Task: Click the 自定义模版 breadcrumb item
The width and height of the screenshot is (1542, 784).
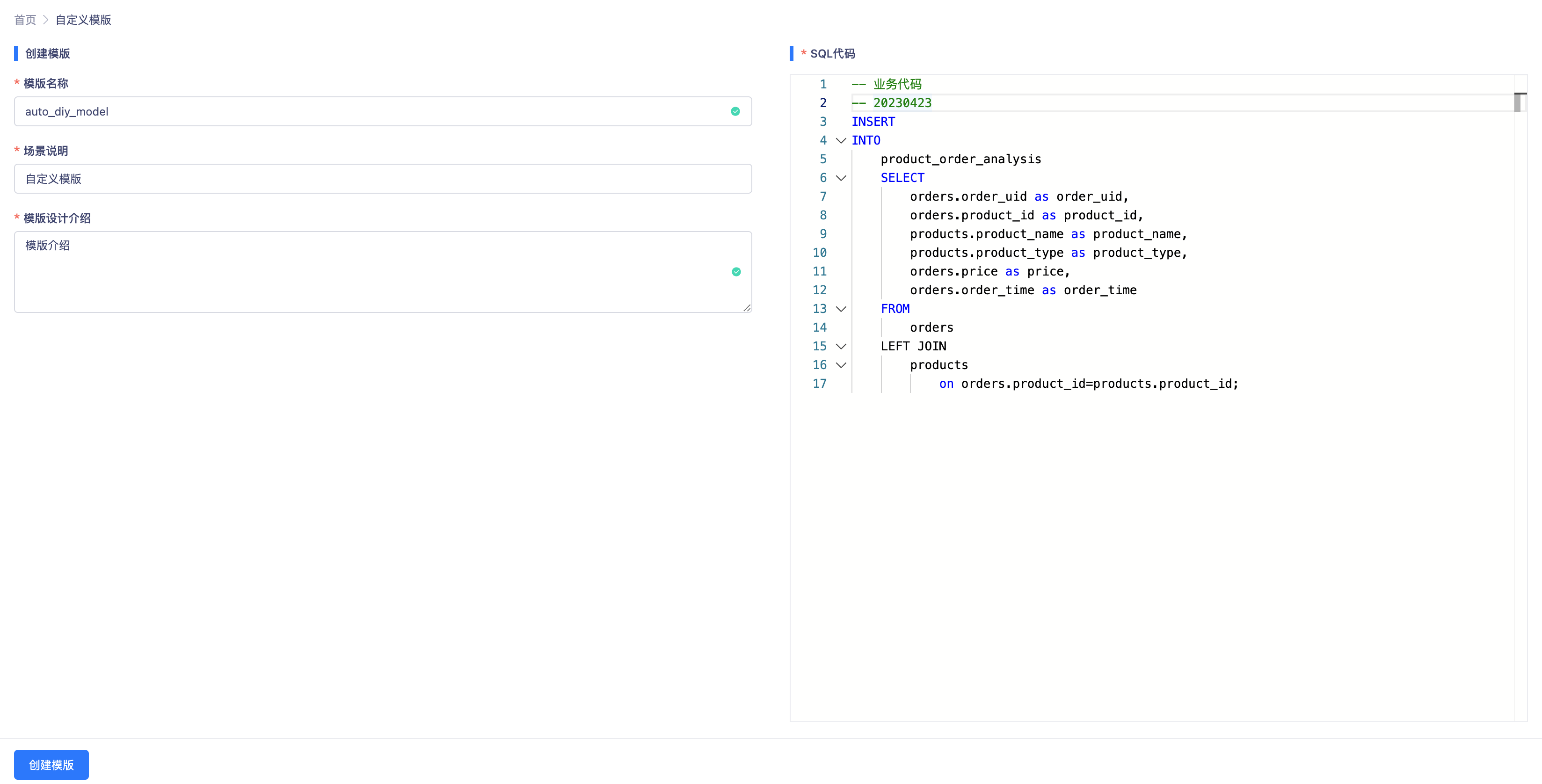Action: [x=83, y=20]
